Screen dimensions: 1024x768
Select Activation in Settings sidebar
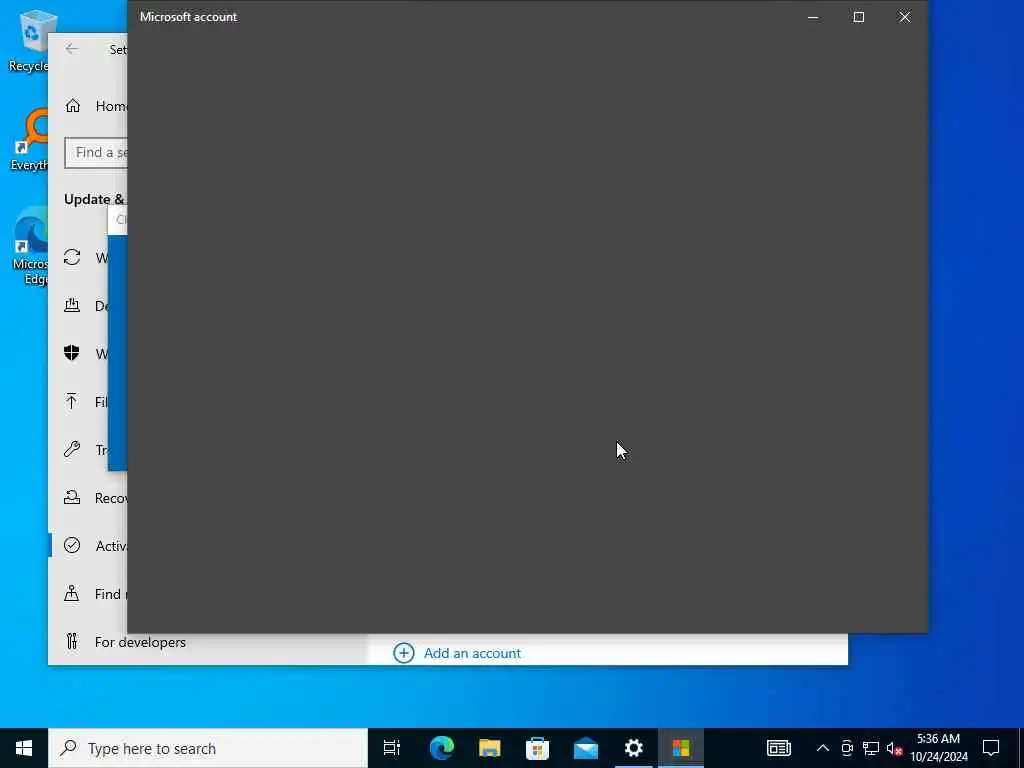88,545
